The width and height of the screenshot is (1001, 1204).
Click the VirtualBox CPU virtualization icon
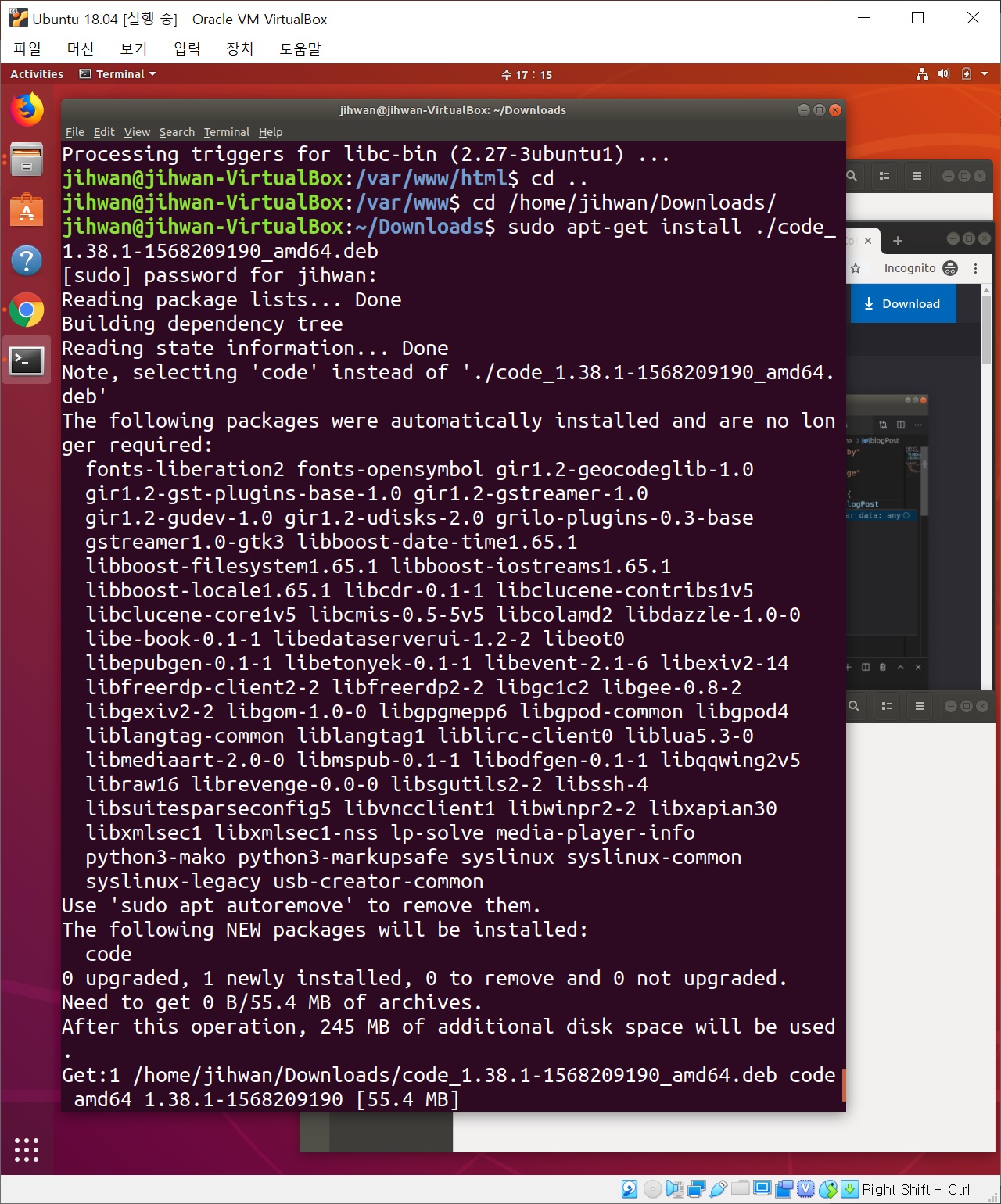point(805,1189)
